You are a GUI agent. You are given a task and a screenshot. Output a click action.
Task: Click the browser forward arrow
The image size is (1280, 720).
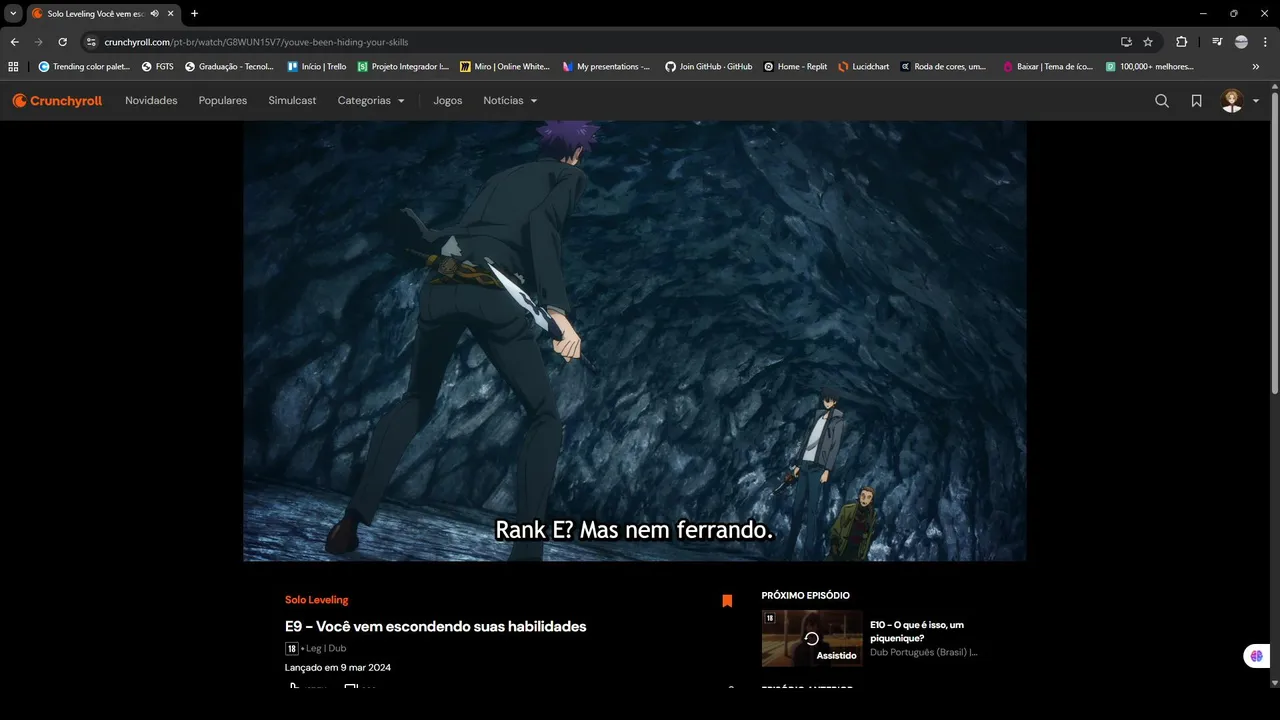click(x=38, y=42)
